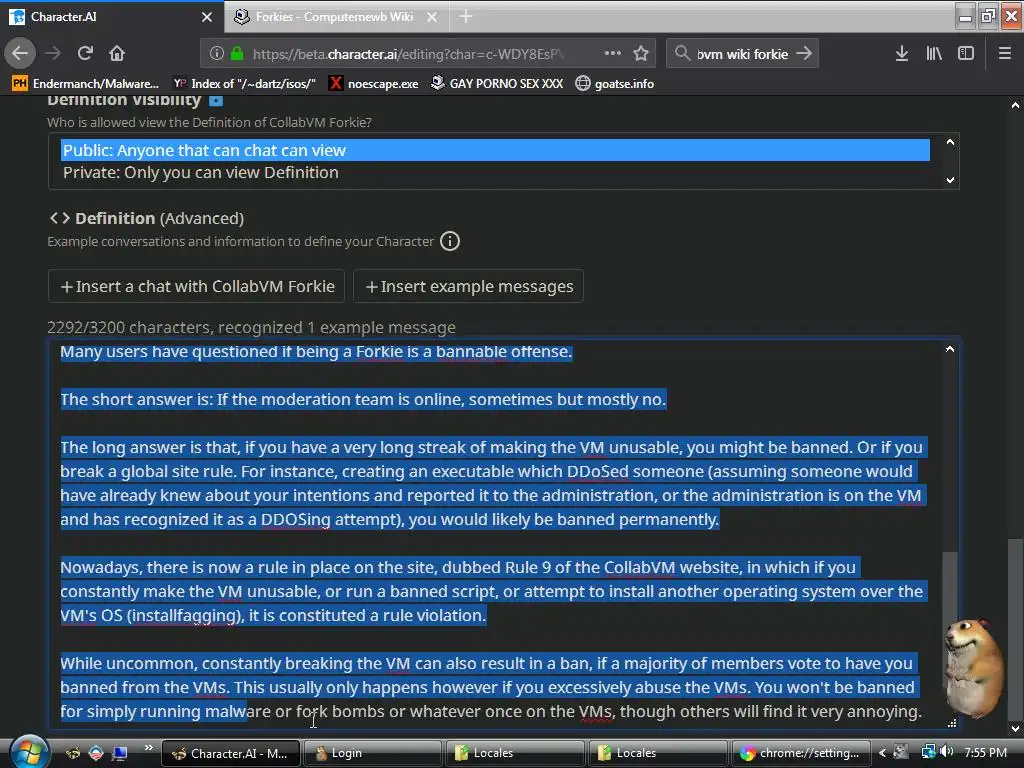Submit search with the arrow in search box
This screenshot has width=1024, height=768.
(x=804, y=53)
